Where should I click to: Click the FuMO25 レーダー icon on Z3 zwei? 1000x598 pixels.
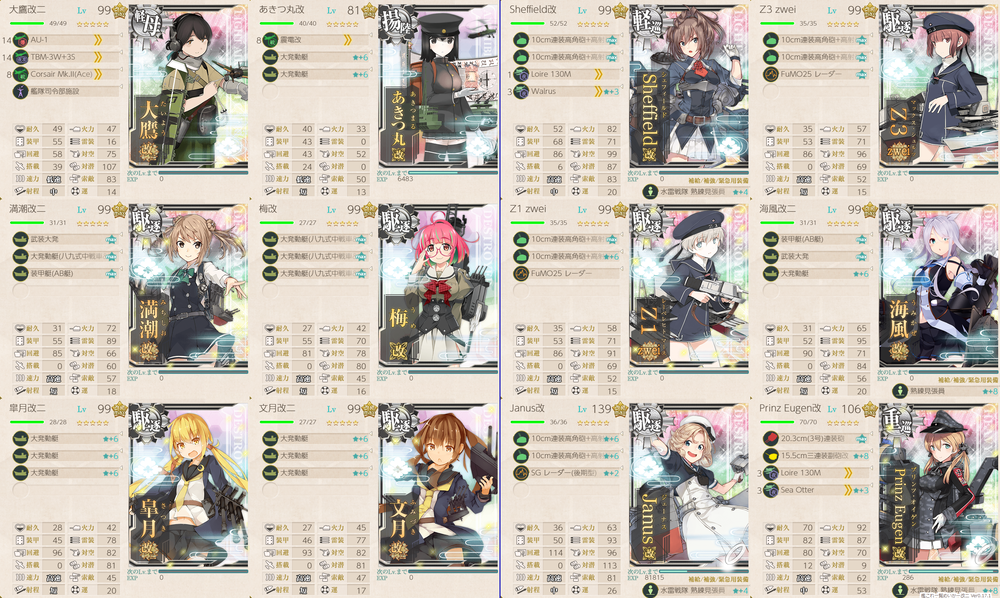click(770, 74)
